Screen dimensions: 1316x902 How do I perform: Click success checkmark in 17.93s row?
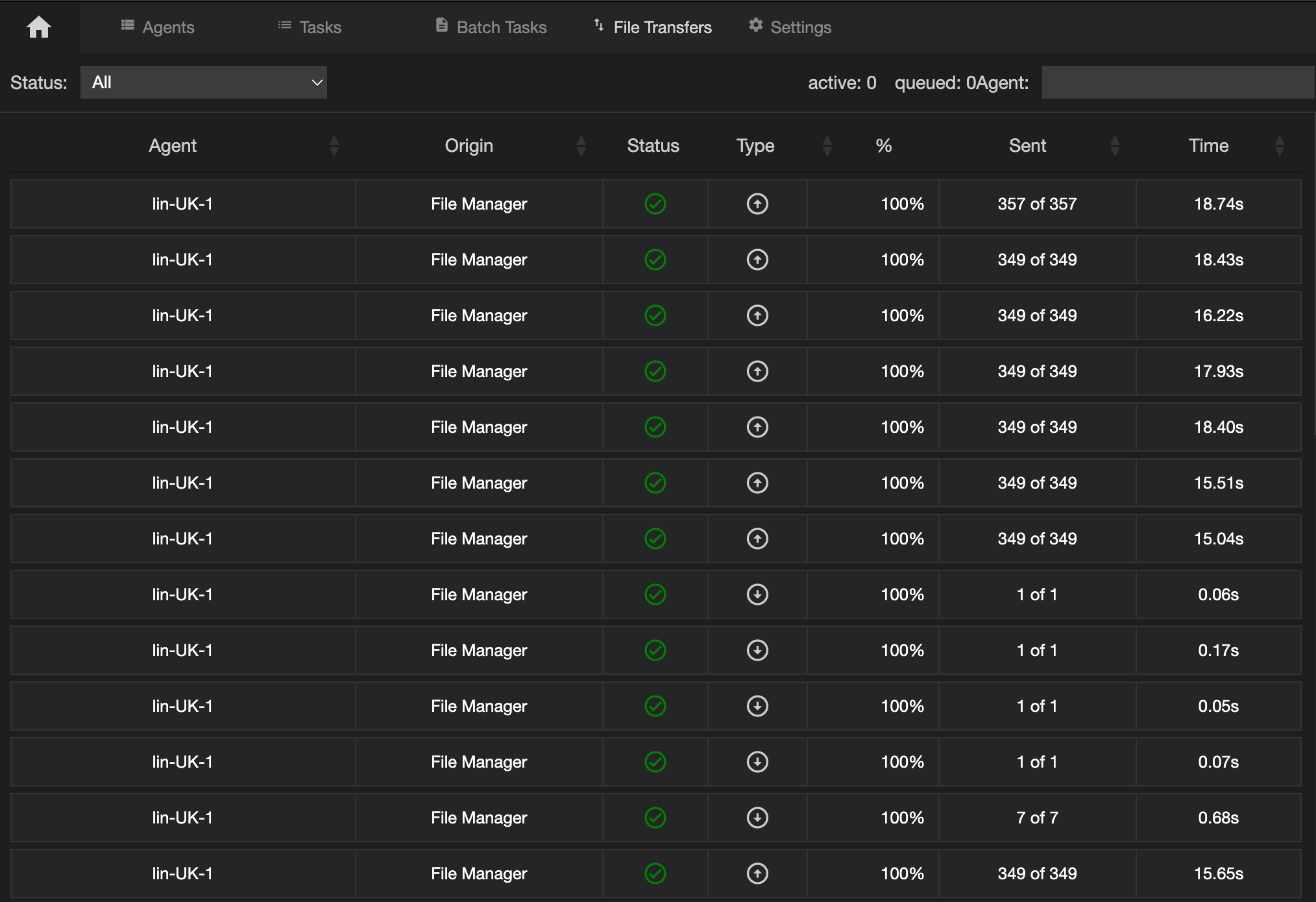(x=655, y=371)
